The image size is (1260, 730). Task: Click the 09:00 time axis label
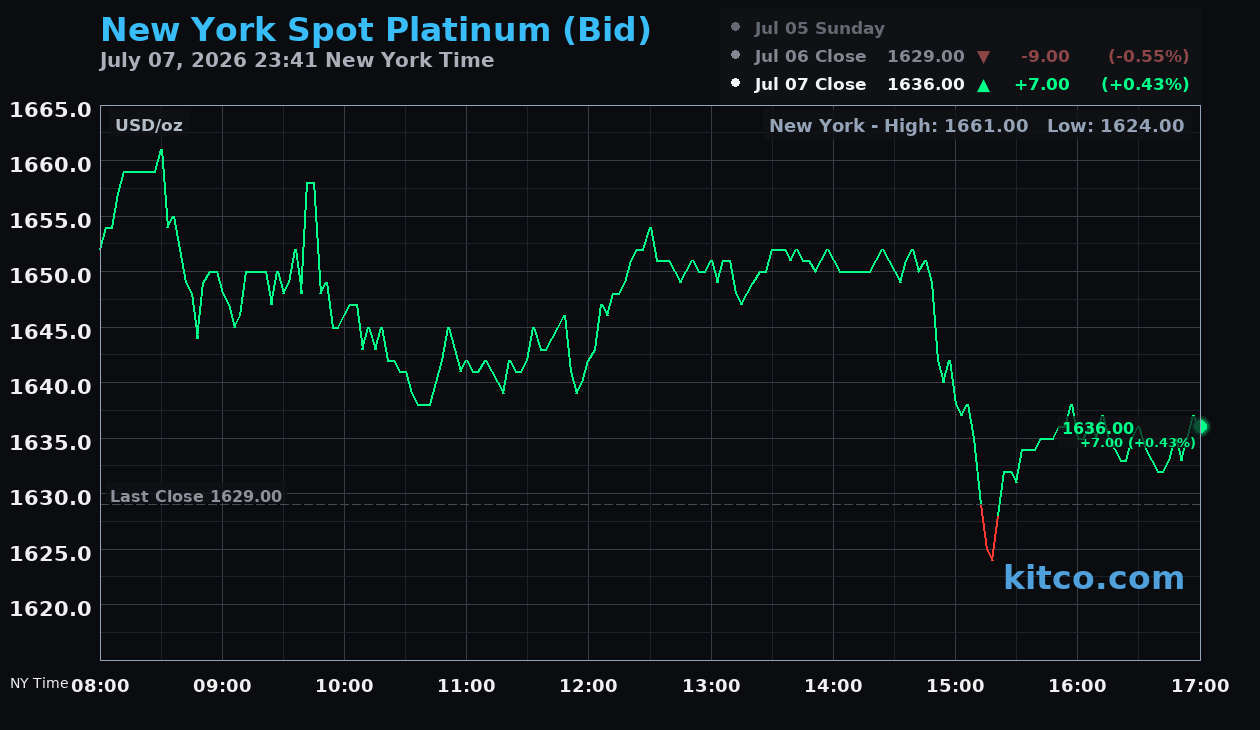(x=222, y=686)
